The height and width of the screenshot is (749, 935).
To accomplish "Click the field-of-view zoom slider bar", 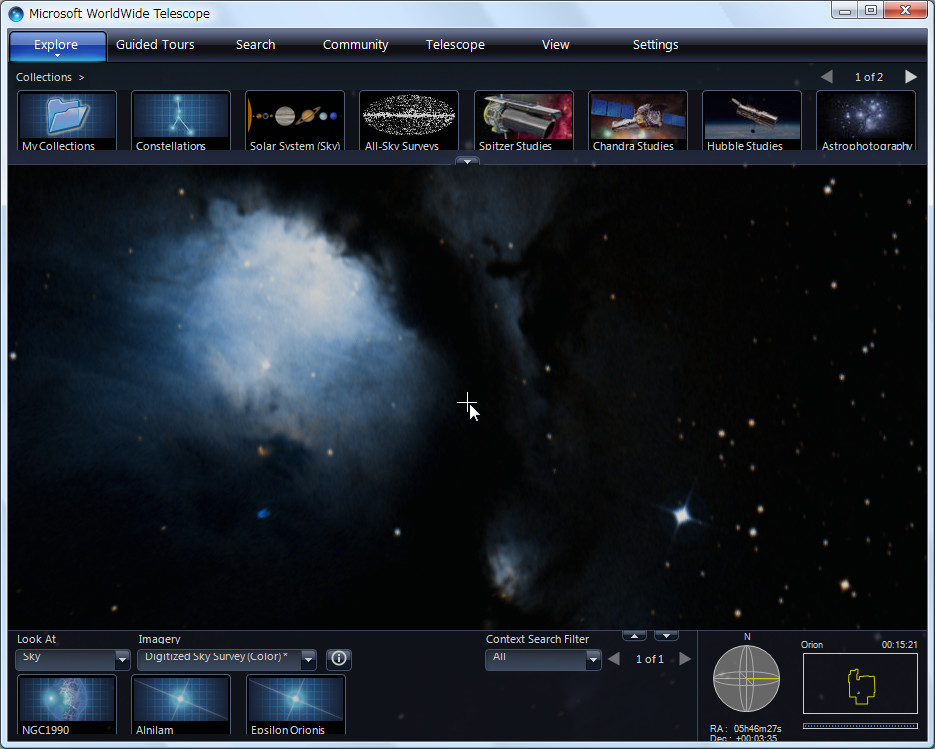I will (x=860, y=726).
